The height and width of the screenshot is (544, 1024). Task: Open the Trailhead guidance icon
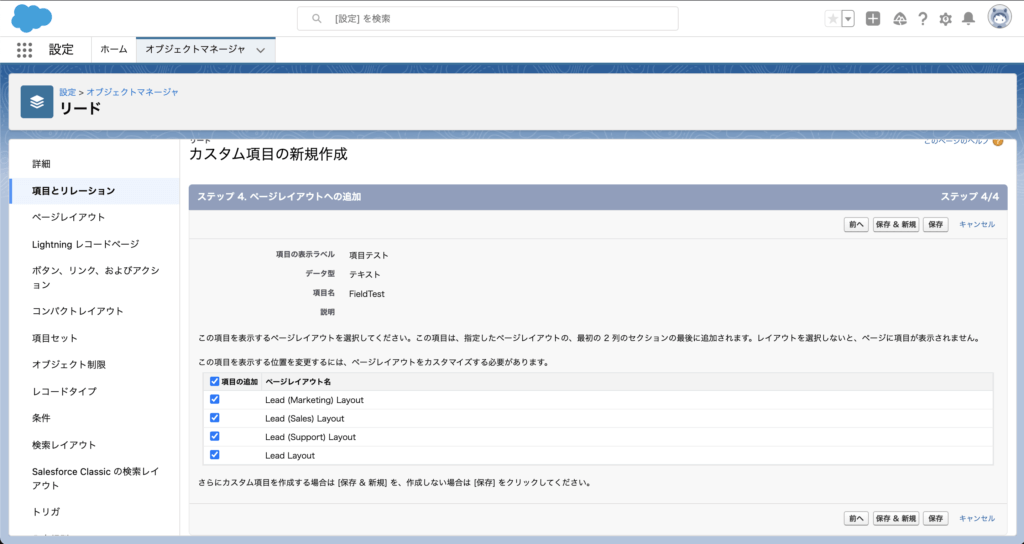click(x=900, y=19)
